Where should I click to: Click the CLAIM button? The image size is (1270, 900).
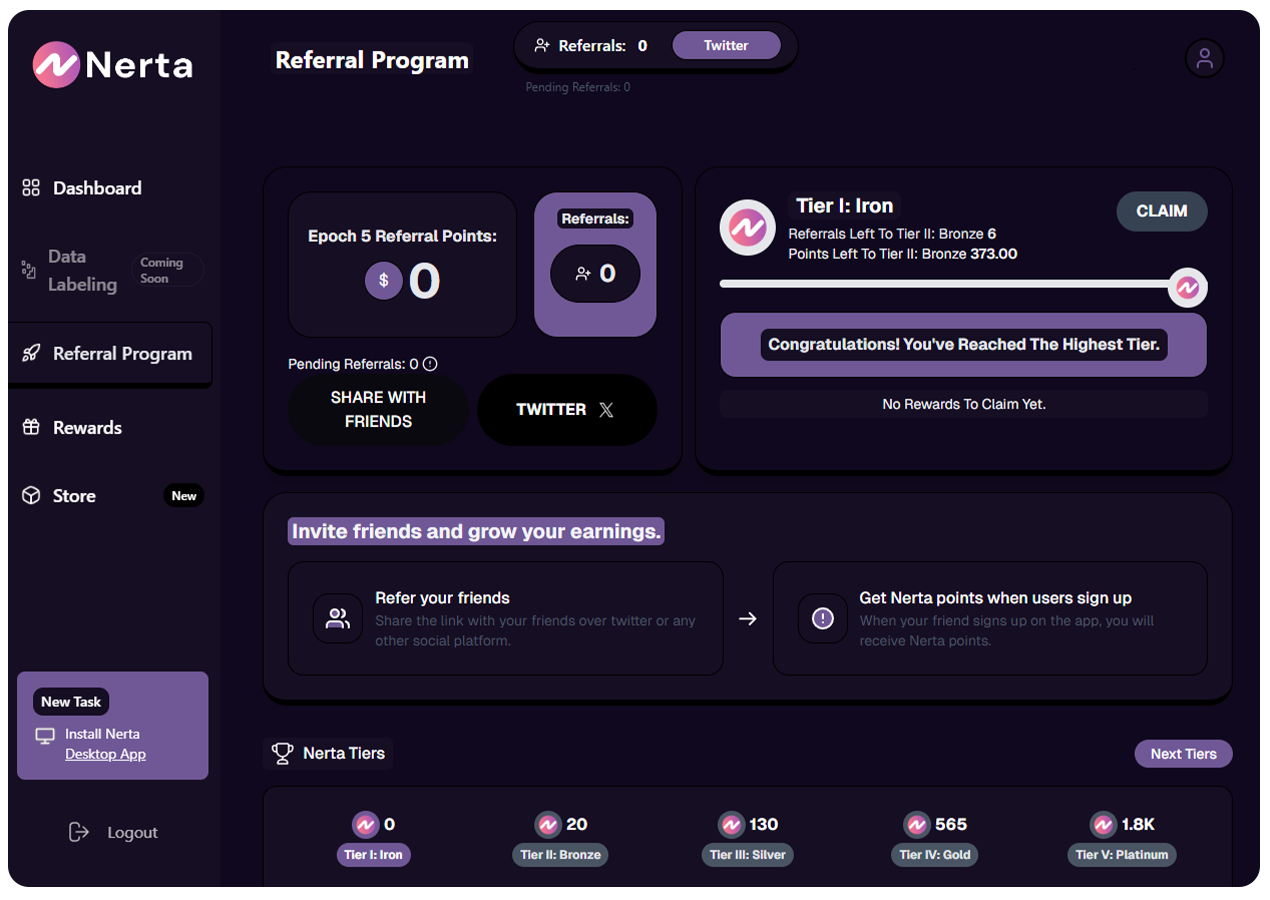(x=1162, y=211)
